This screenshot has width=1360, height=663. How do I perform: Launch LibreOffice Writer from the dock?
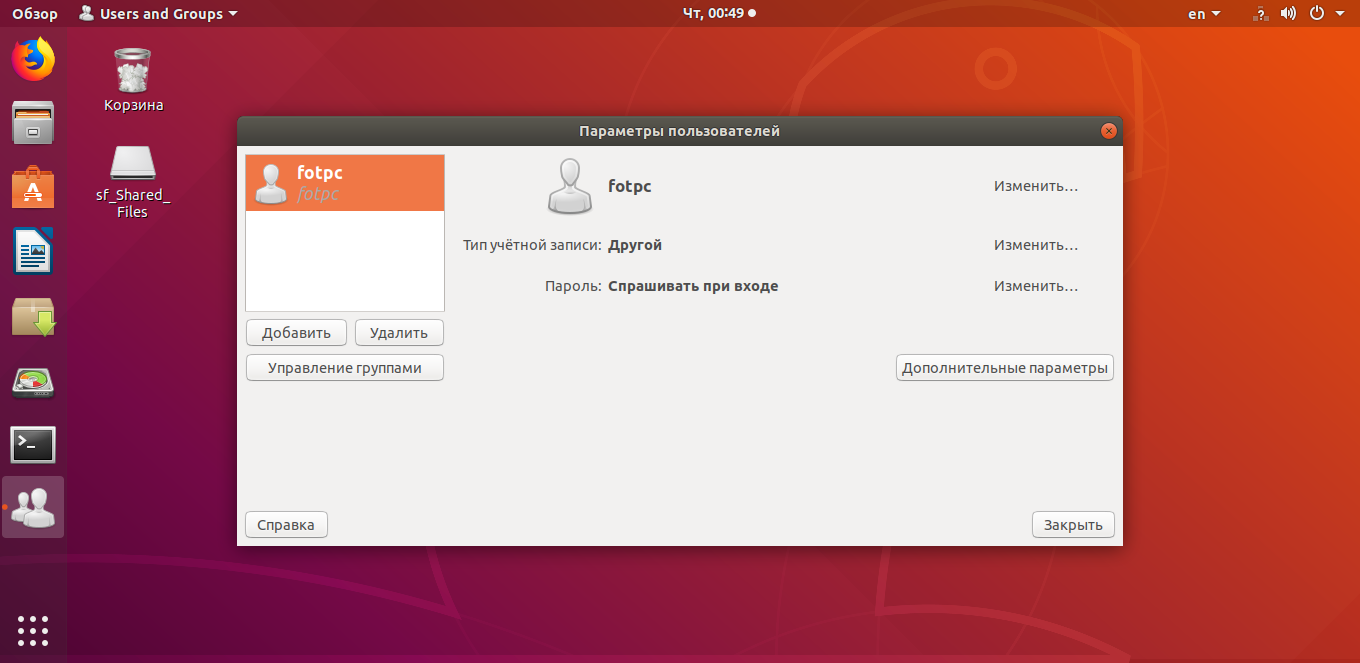[x=33, y=250]
